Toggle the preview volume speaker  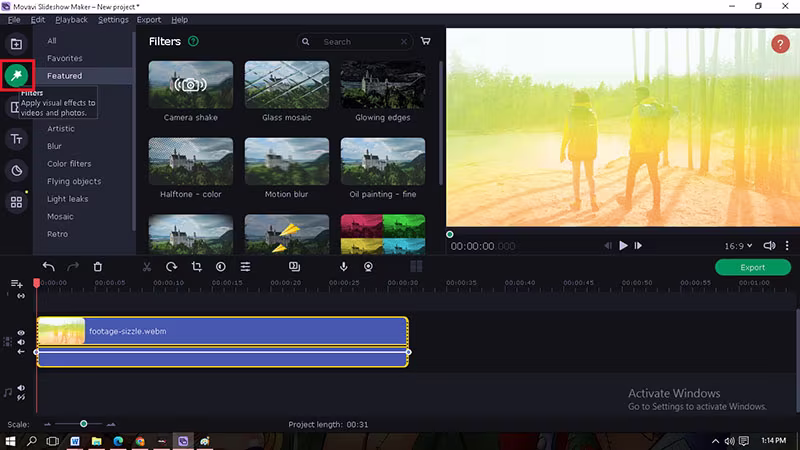point(769,245)
